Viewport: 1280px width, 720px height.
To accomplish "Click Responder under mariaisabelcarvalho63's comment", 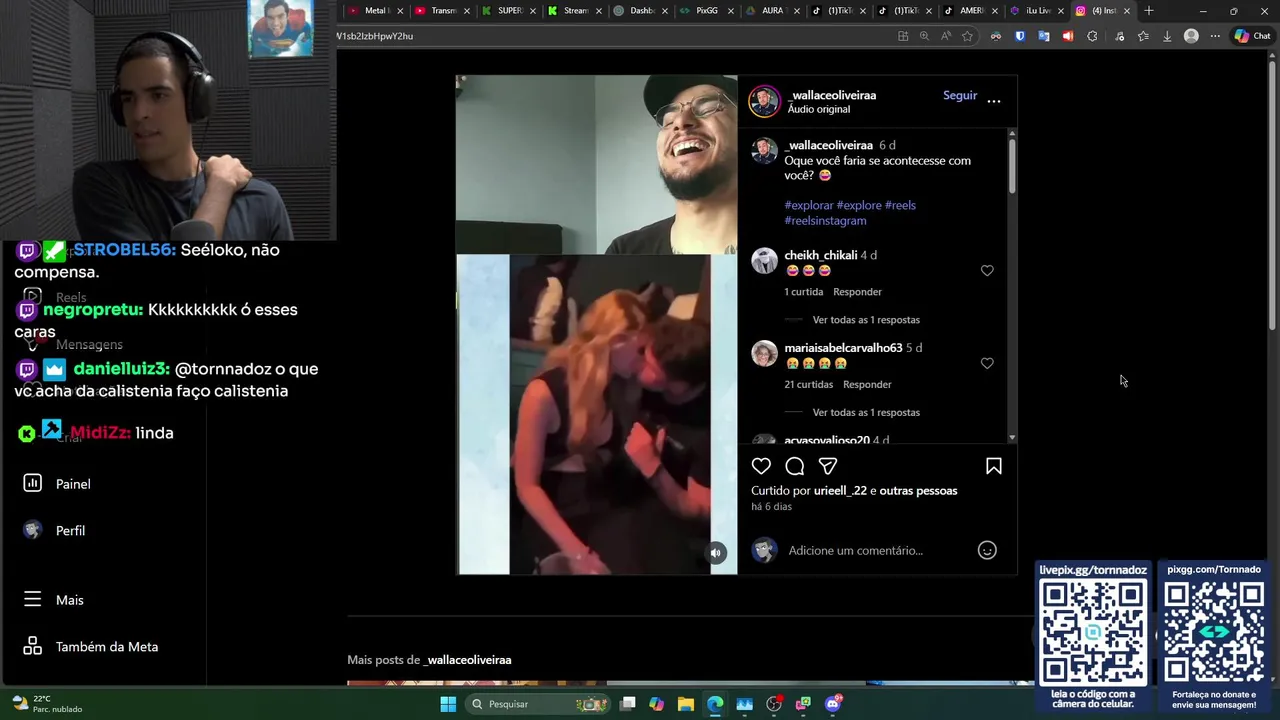I will pos(867,384).
